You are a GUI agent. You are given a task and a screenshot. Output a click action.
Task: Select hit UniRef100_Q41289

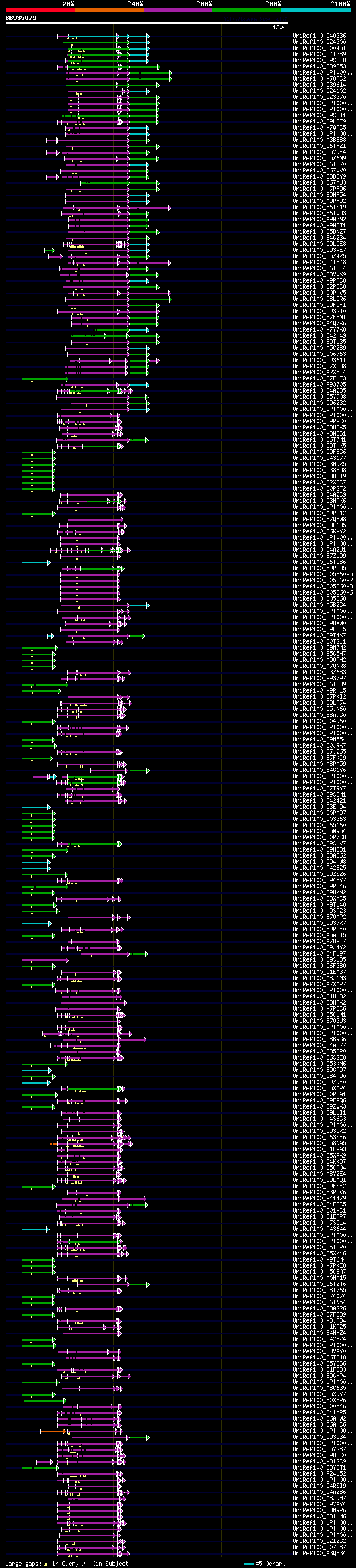tap(319, 54)
